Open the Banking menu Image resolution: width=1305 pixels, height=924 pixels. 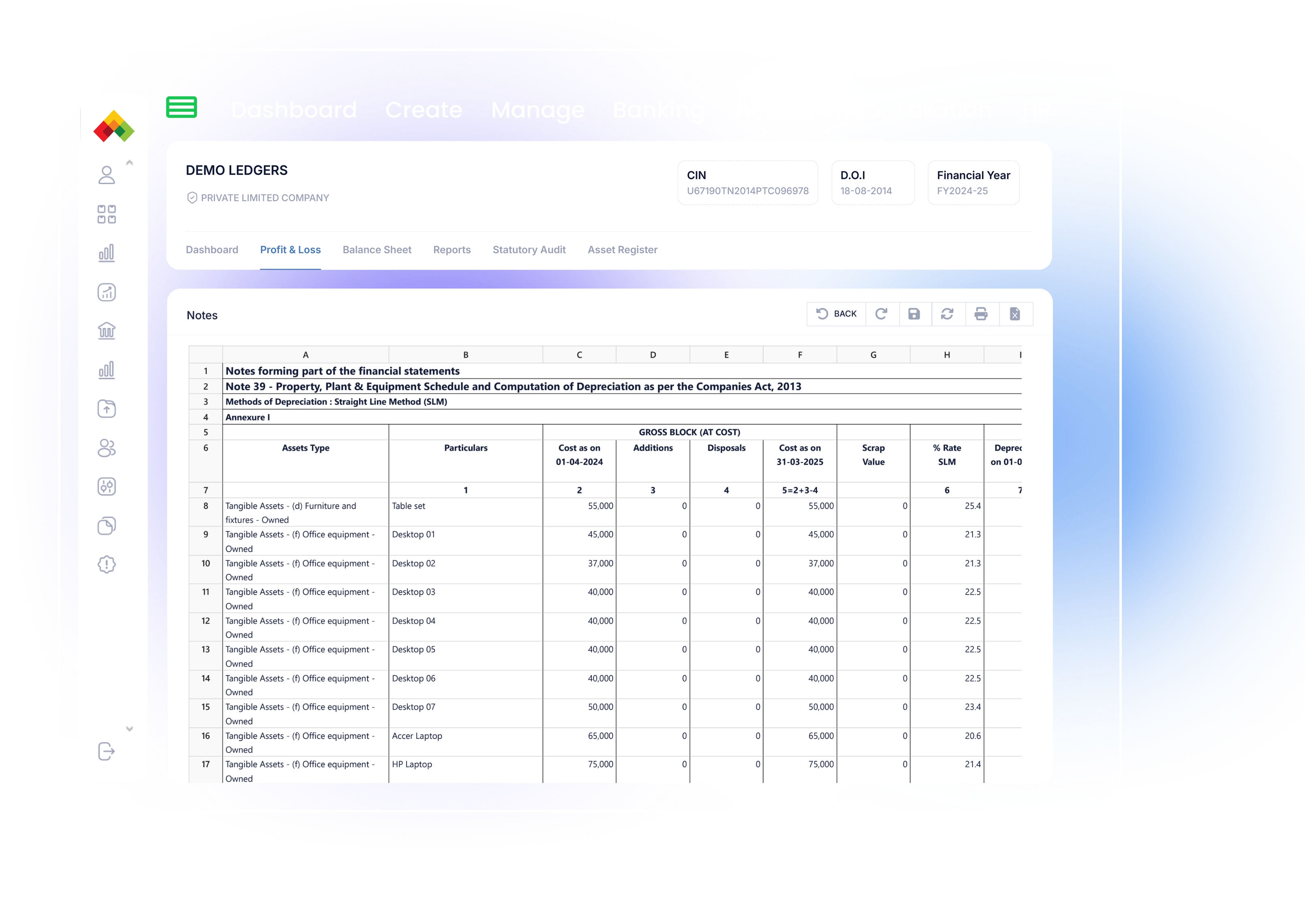coord(658,110)
